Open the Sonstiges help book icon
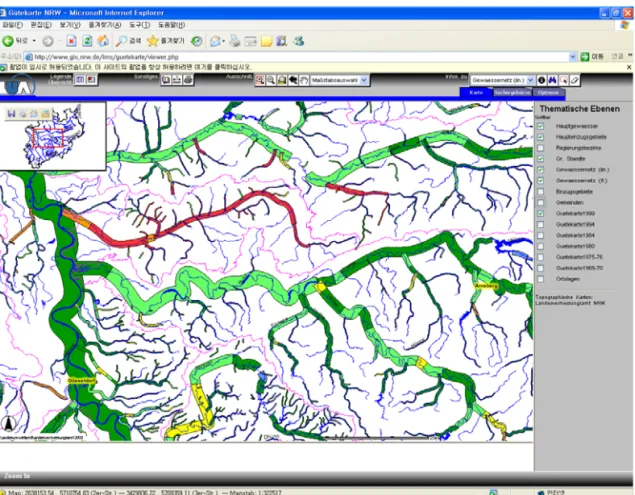Image resolution: width=635 pixels, height=495 pixels. coord(166,80)
